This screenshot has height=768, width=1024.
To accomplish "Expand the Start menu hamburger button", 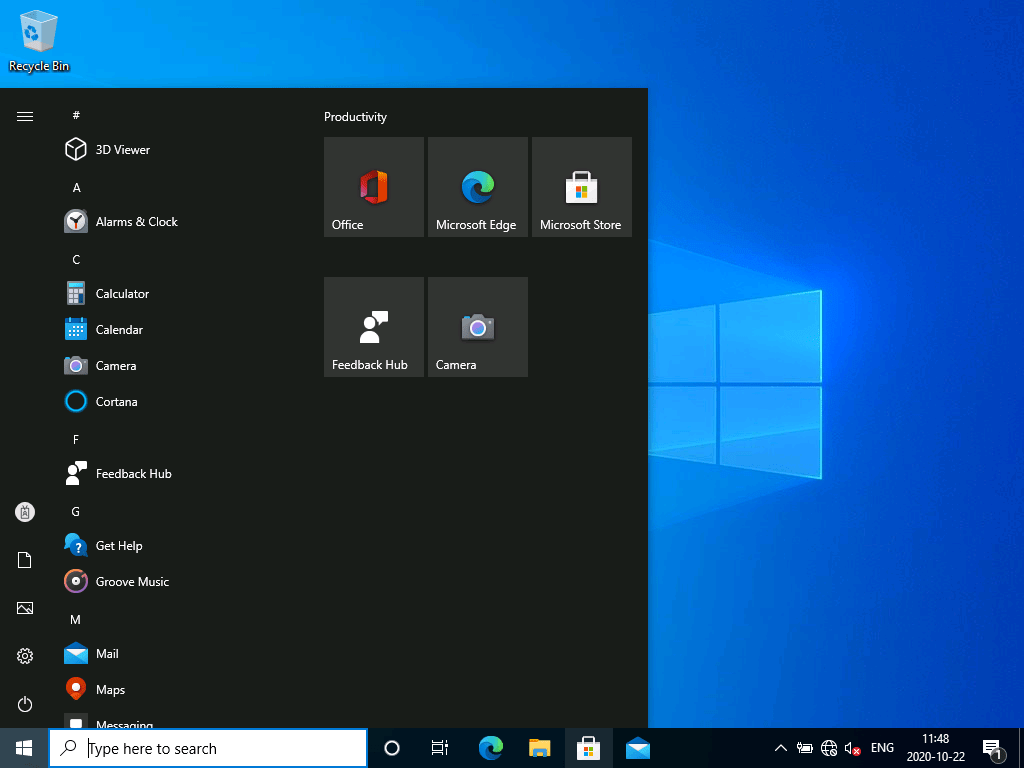I will coord(25,117).
